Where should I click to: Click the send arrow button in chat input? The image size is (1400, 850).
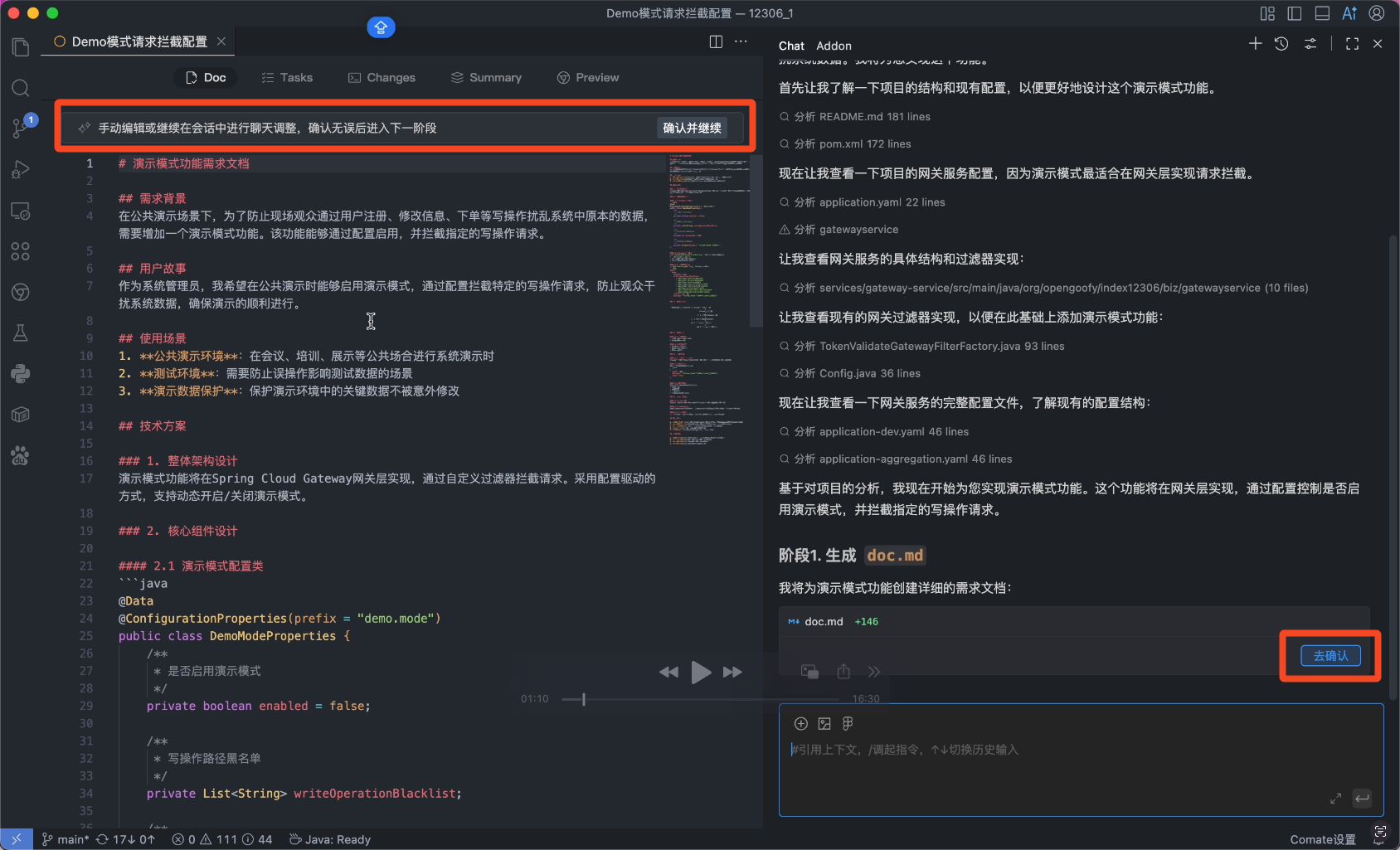point(1362,798)
